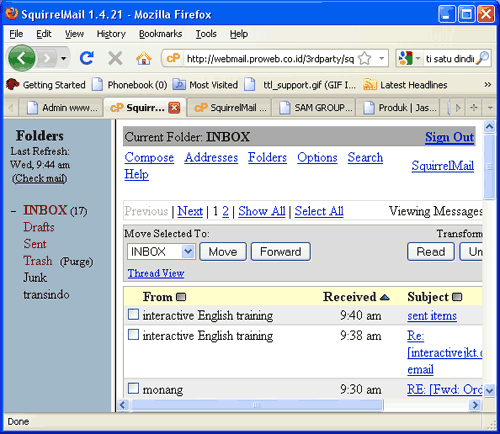
Task: List all tabs dropdown arrow
Action: click(490, 108)
